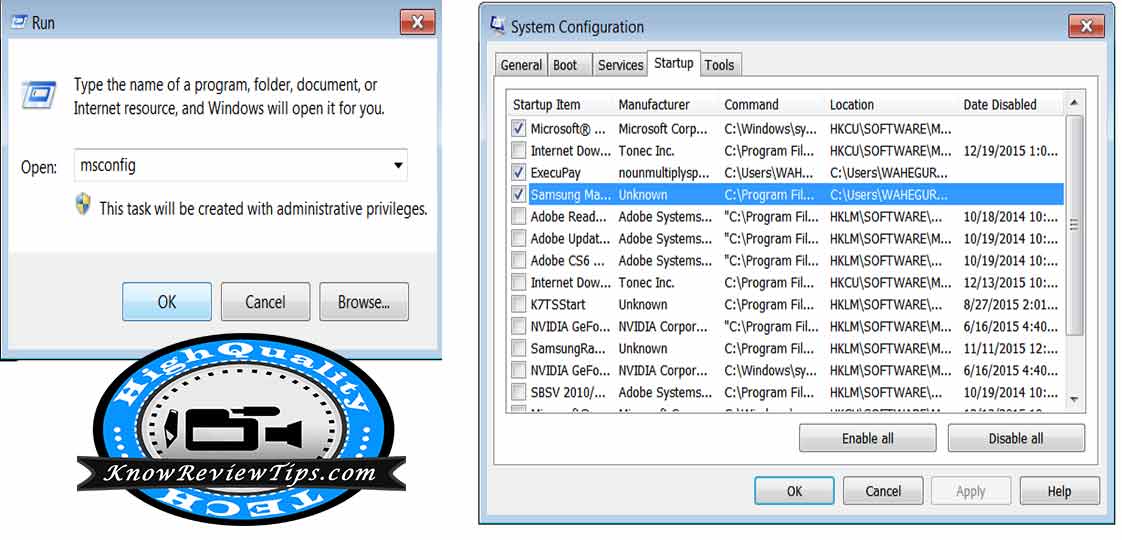The height and width of the screenshot is (540, 1122).
Task: Click Browse... in the Run dialog
Action: 363,302
